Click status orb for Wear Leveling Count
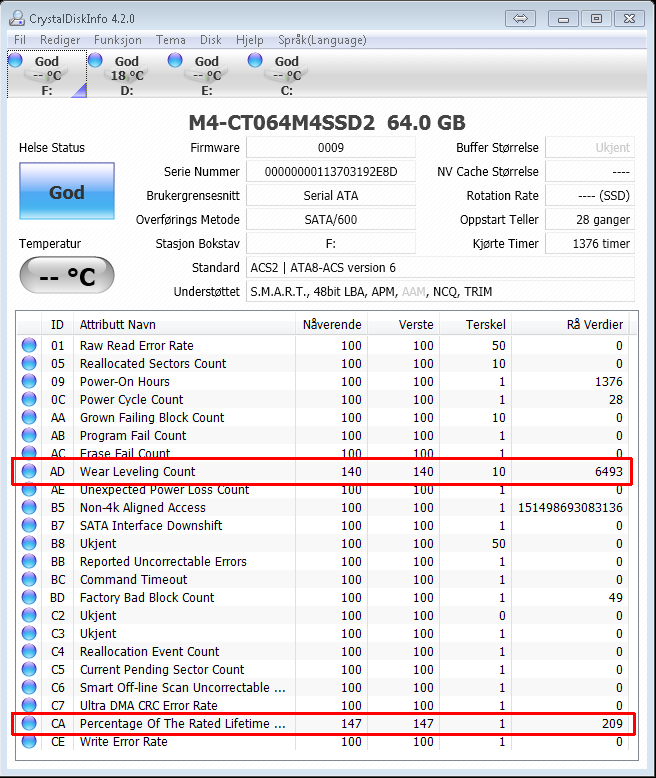This screenshot has width=656, height=778. coord(29,471)
